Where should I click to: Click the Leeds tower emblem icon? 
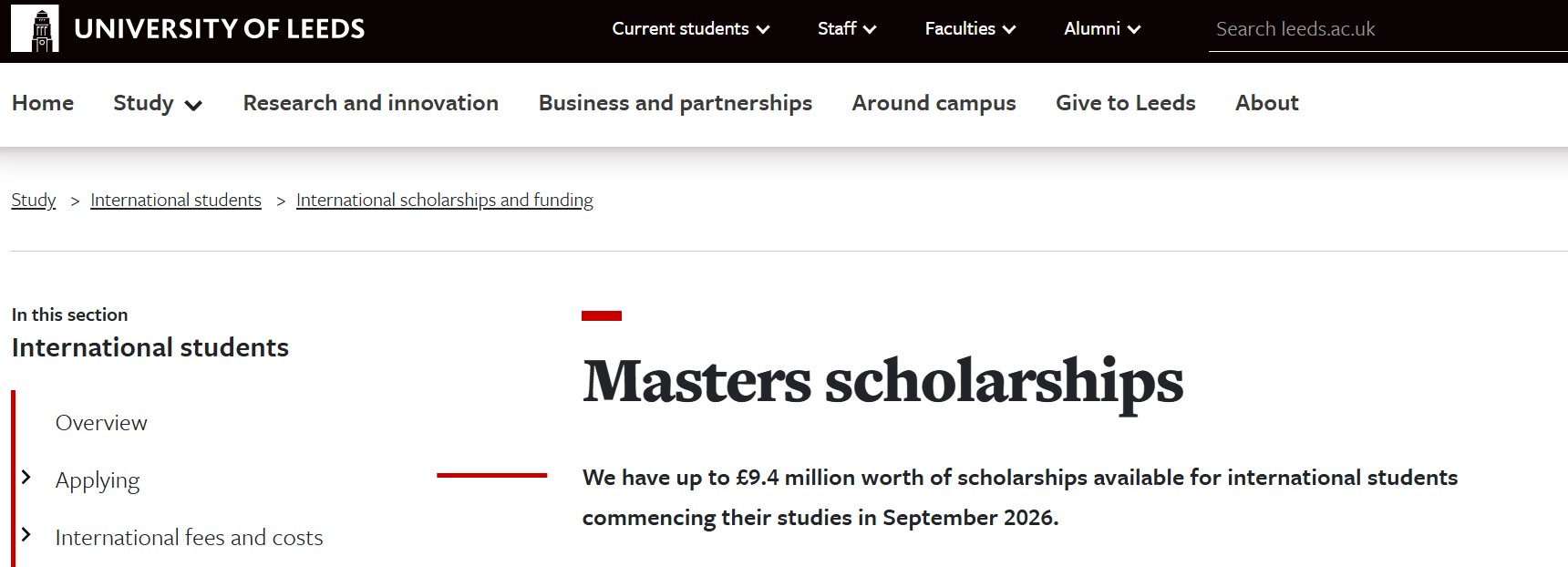(x=36, y=28)
